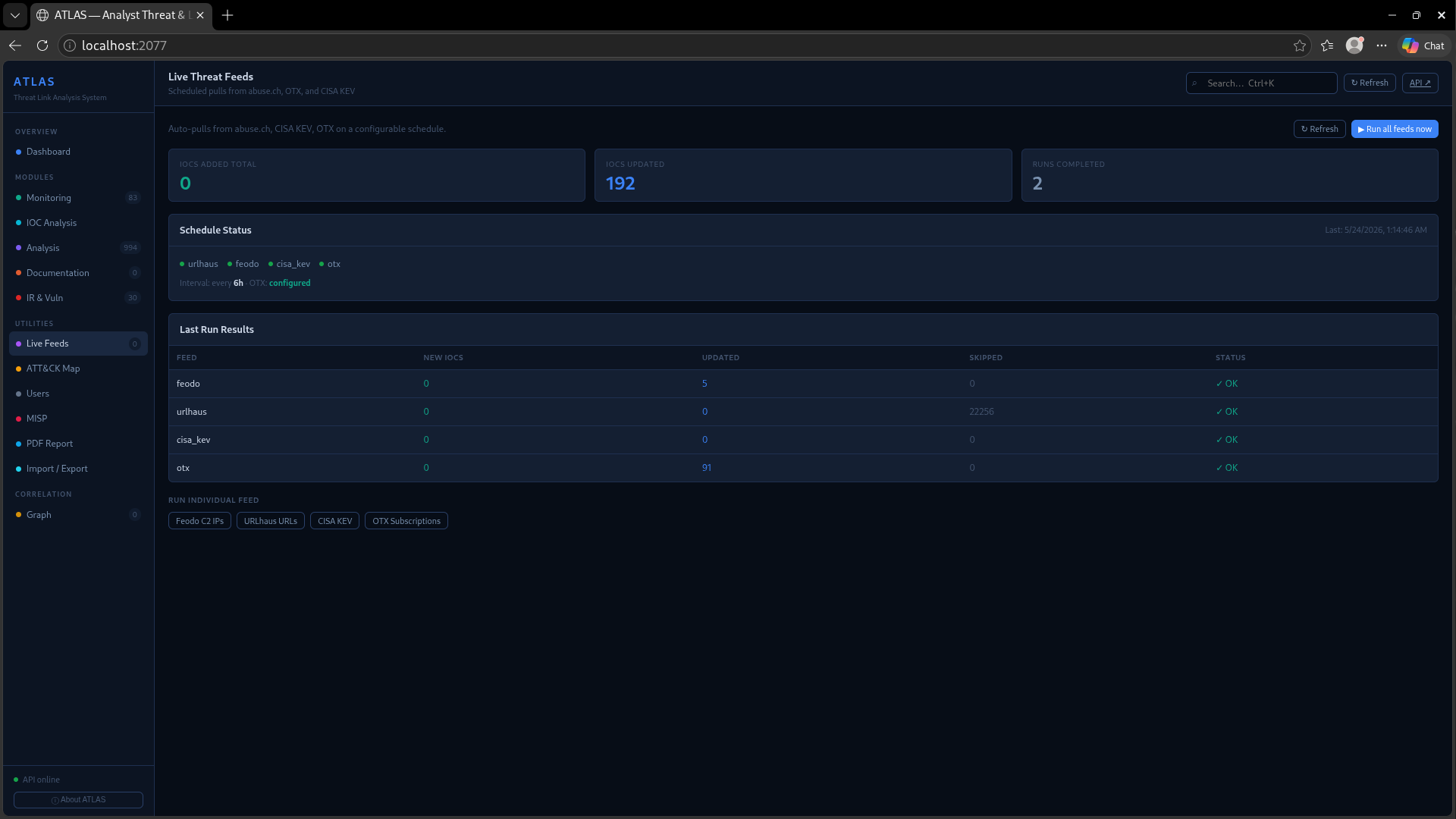Image resolution: width=1456 pixels, height=819 pixels.
Task: Click the Last run timestamp
Action: pos(1376,230)
